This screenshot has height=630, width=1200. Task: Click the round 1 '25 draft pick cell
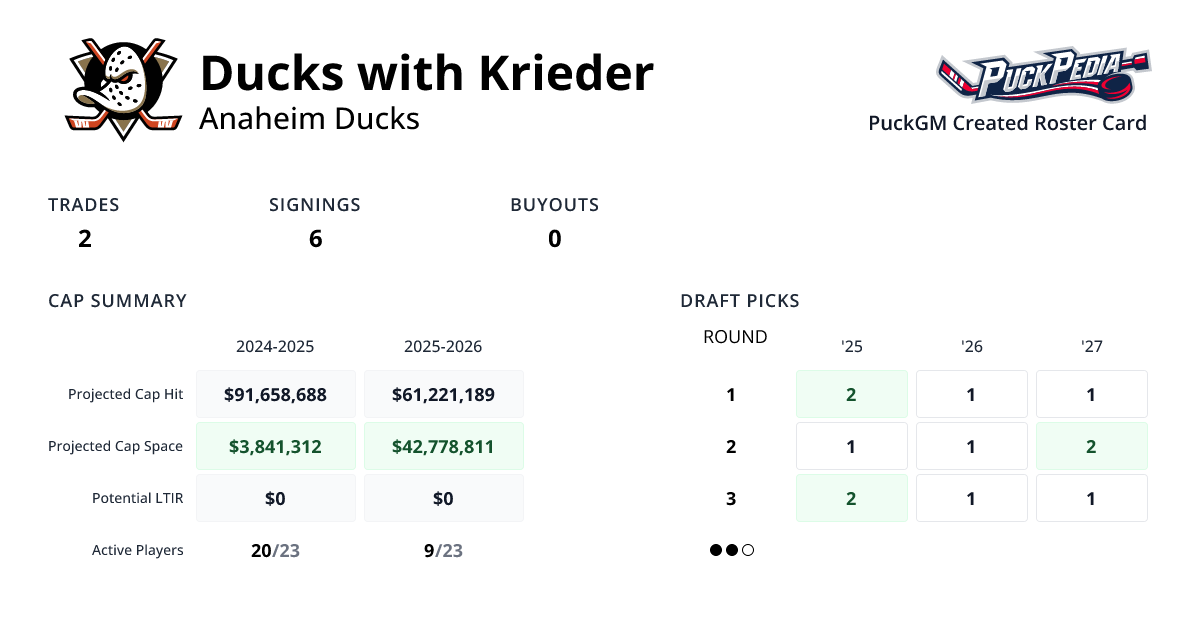(x=852, y=394)
